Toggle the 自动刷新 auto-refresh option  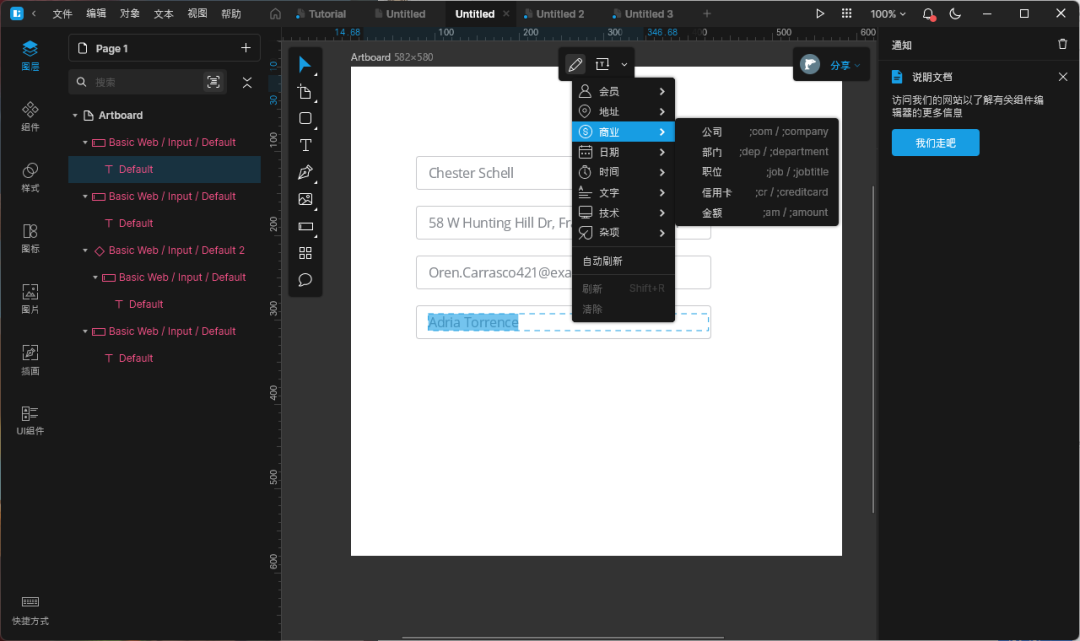point(603,262)
